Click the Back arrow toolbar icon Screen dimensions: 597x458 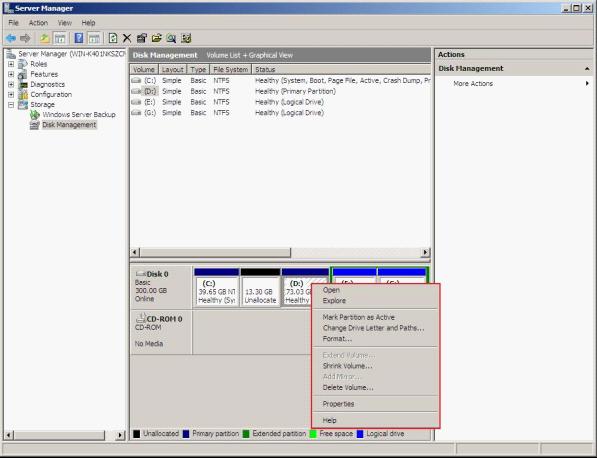[11, 38]
